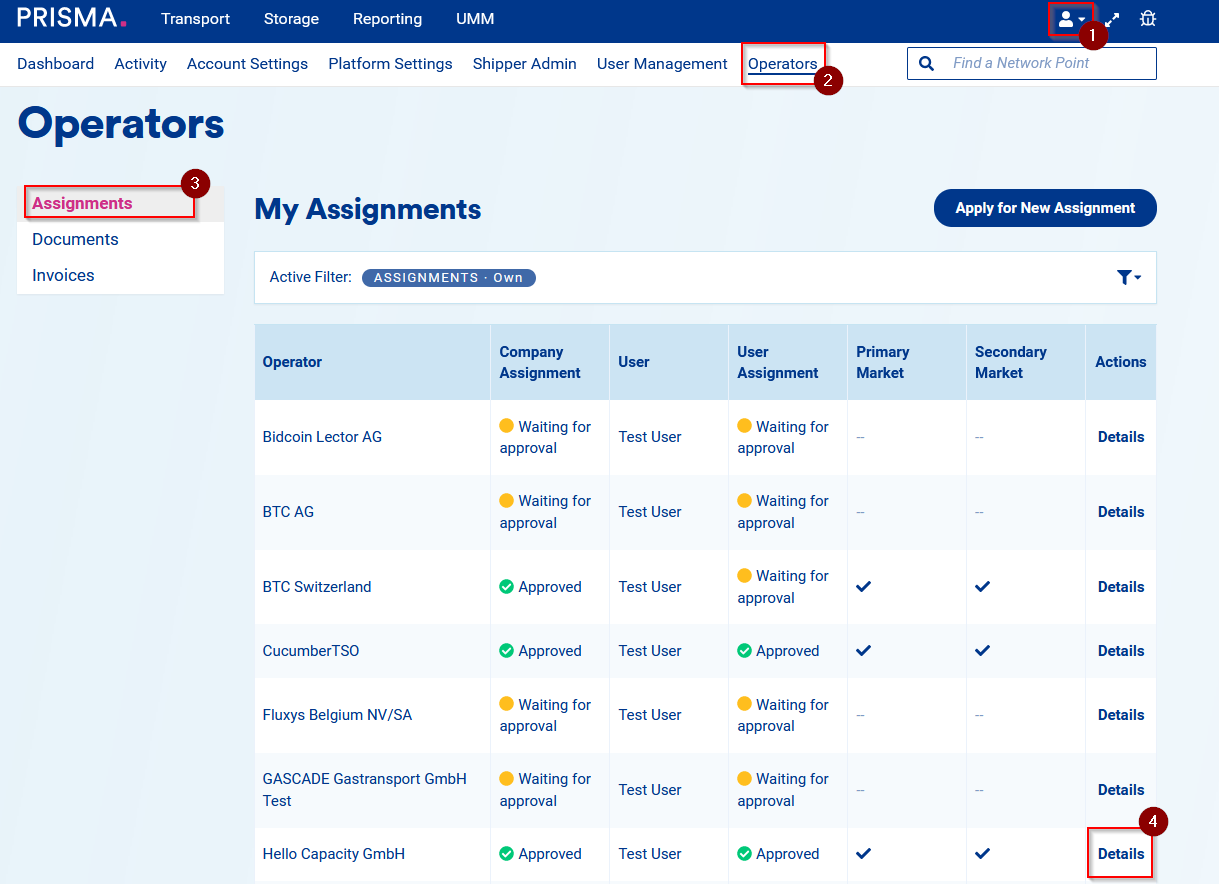This screenshot has height=884, width=1219.
Task: Open the user profile icon menu
Action: pyautogui.click(x=1070, y=19)
